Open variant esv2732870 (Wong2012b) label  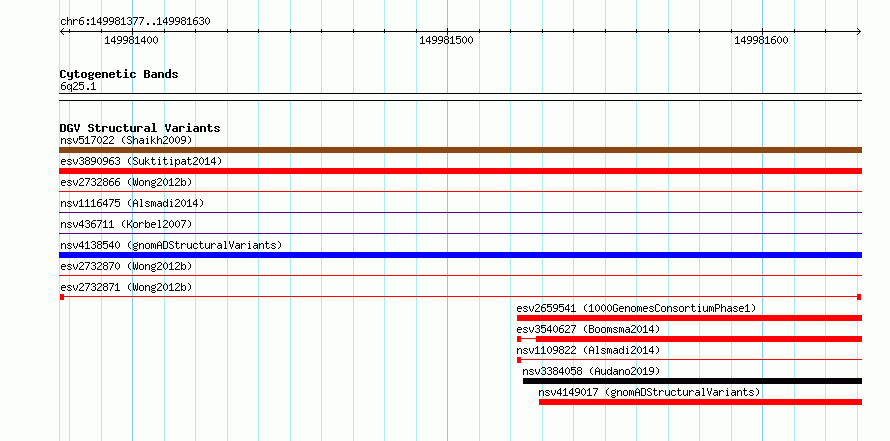126,266
